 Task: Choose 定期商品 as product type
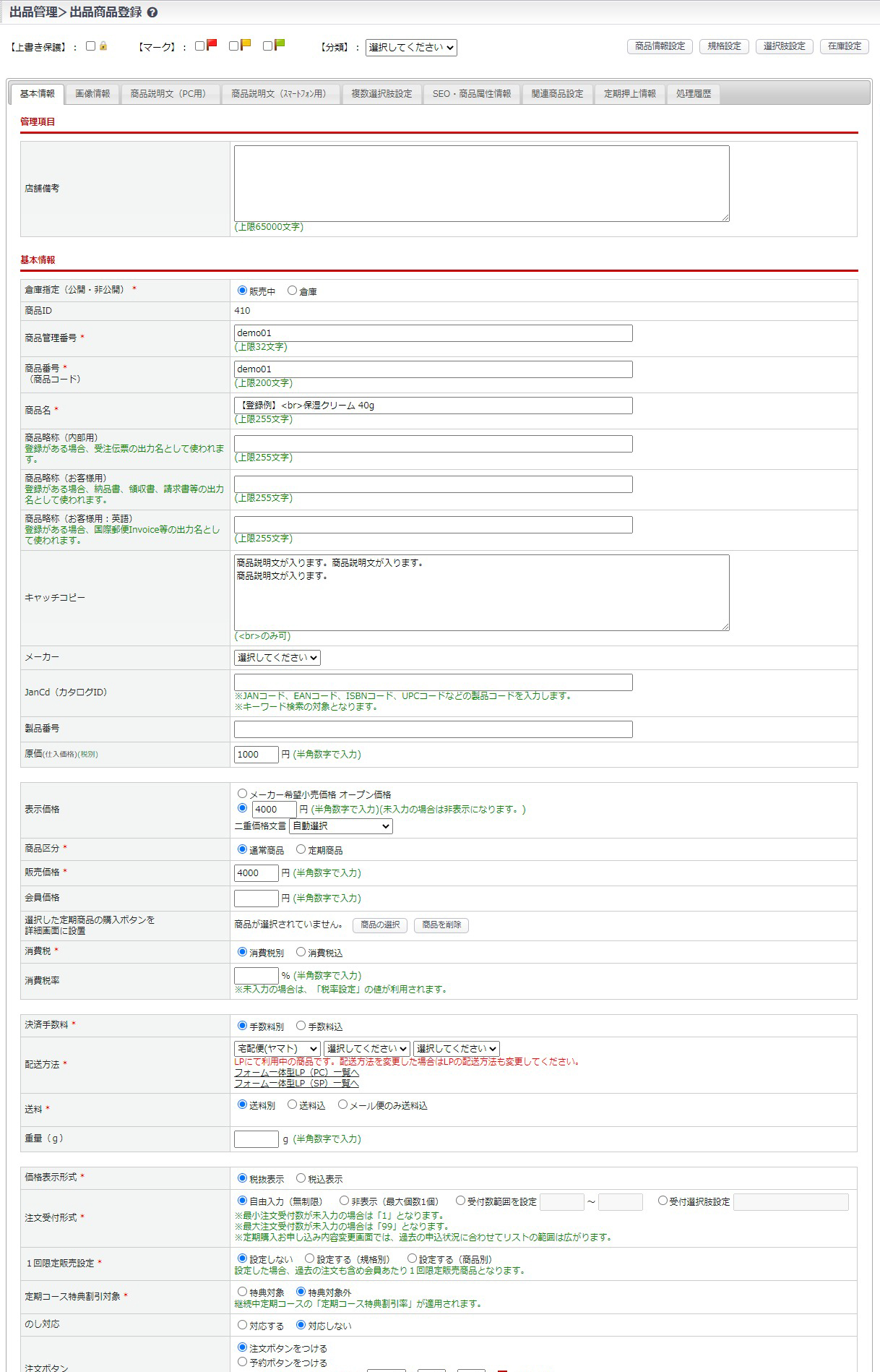[301, 849]
